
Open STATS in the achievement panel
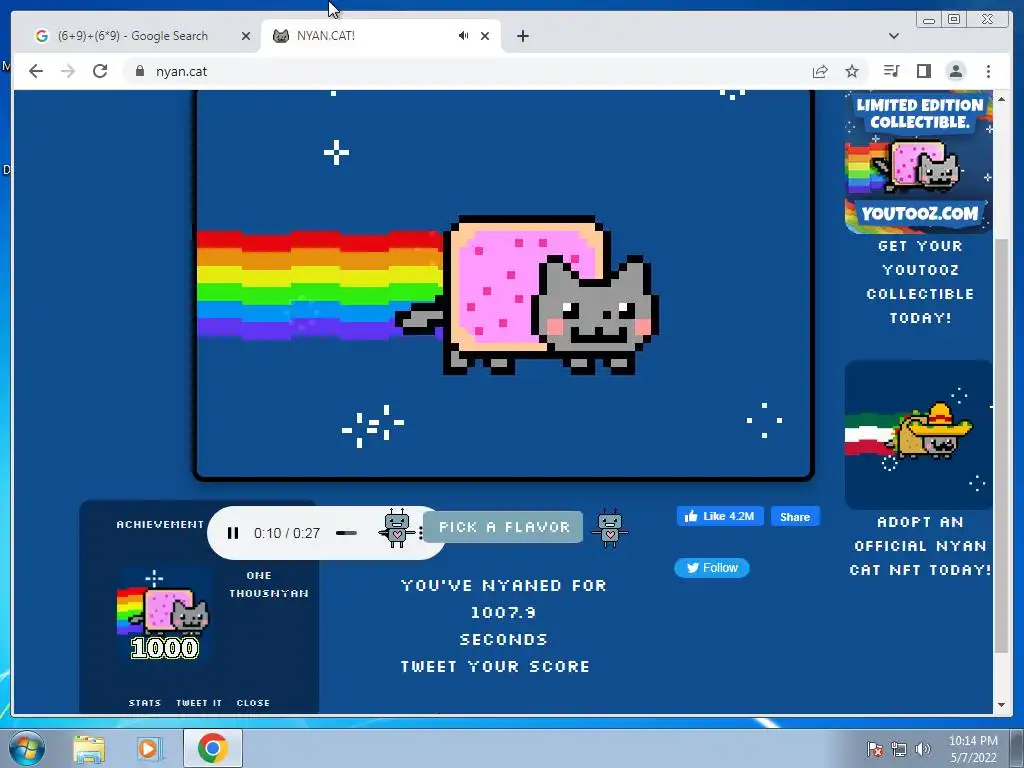tap(145, 703)
